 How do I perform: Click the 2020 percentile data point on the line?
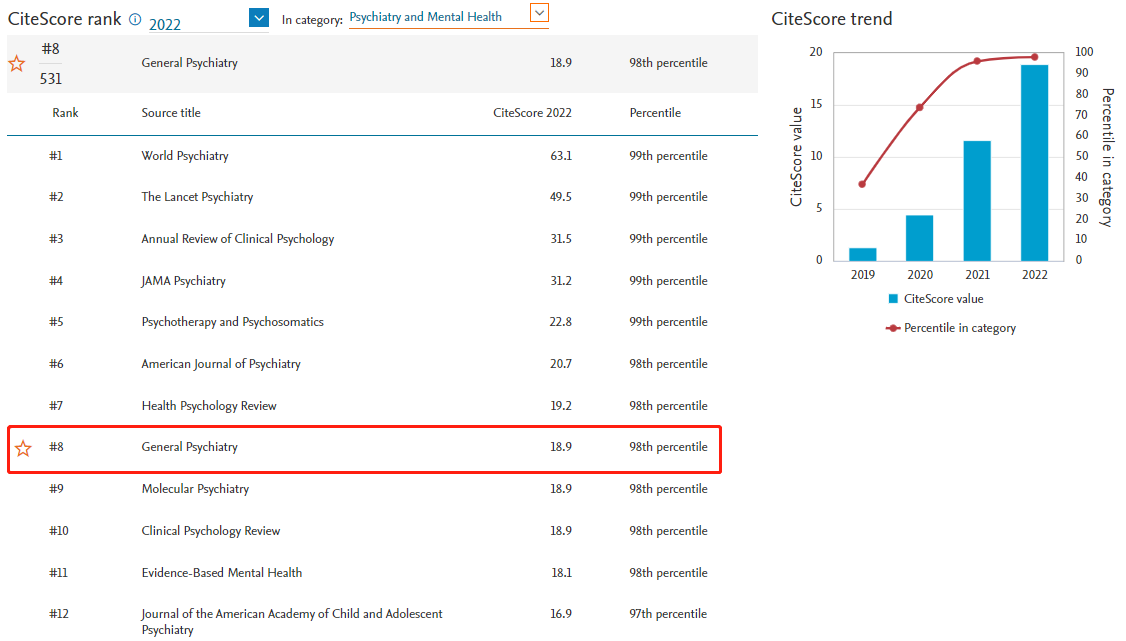pyautogui.click(x=920, y=107)
